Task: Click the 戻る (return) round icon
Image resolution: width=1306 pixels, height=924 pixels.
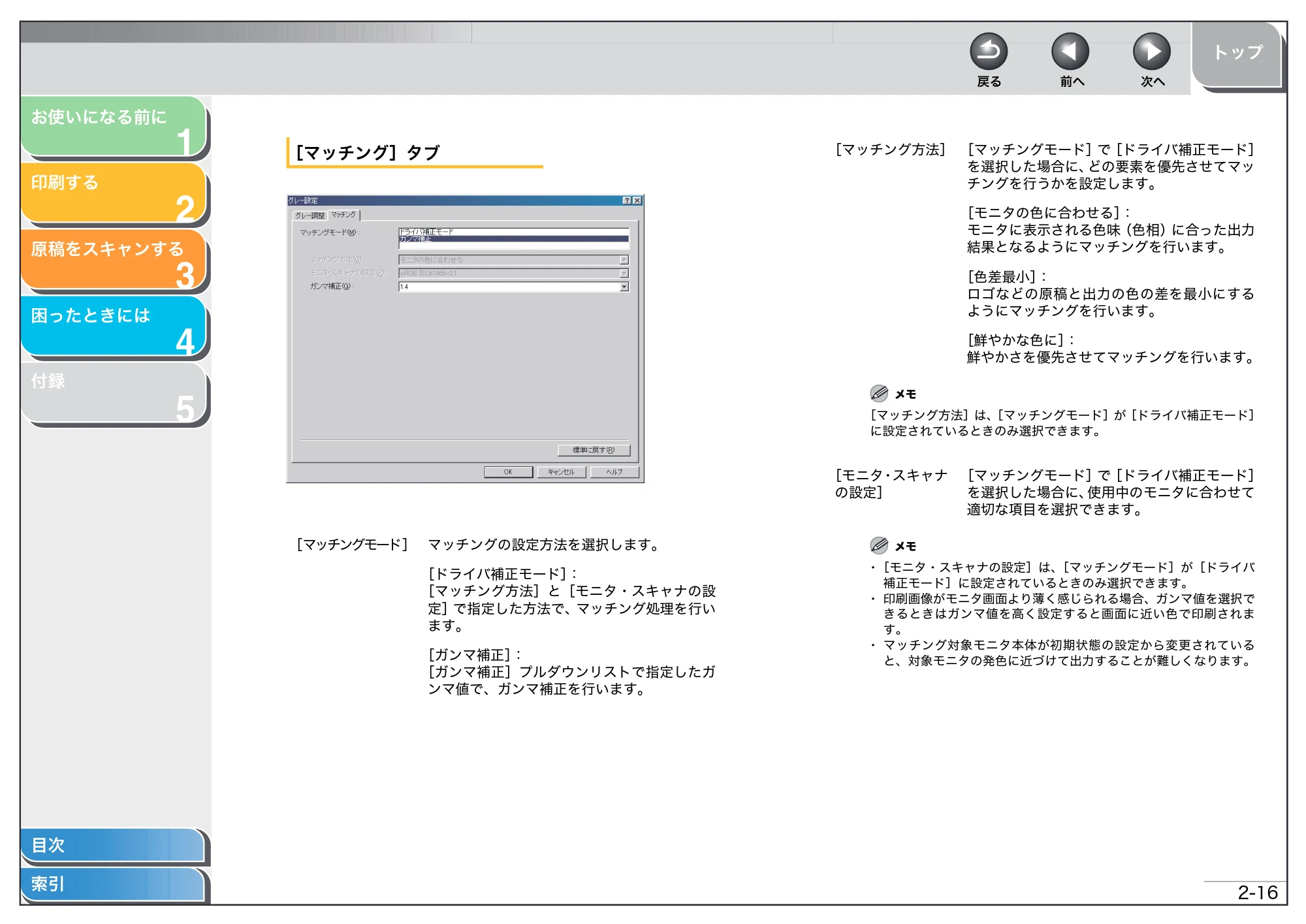Action: point(989,52)
